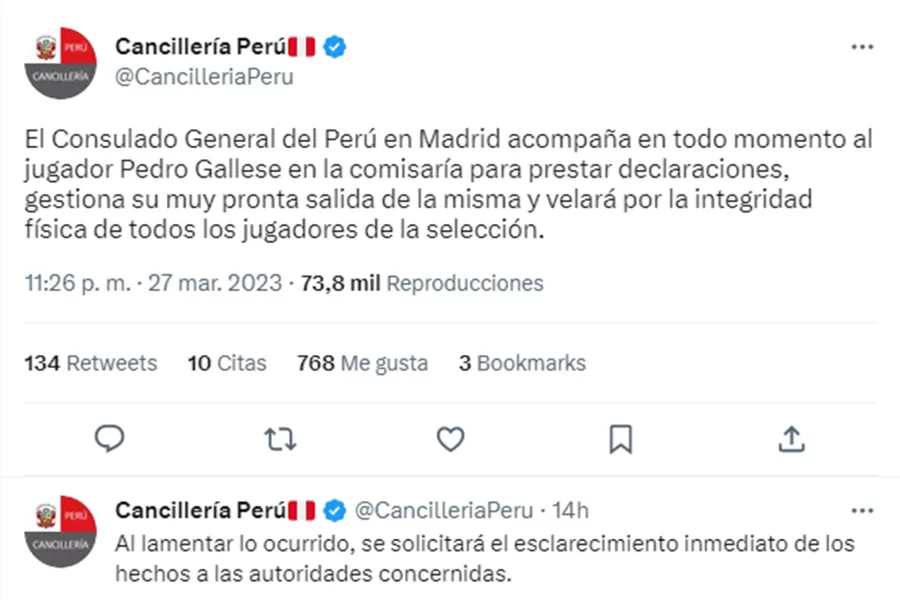This screenshot has width=900, height=600.
Task: Like the main tweet
Action: coord(450,438)
